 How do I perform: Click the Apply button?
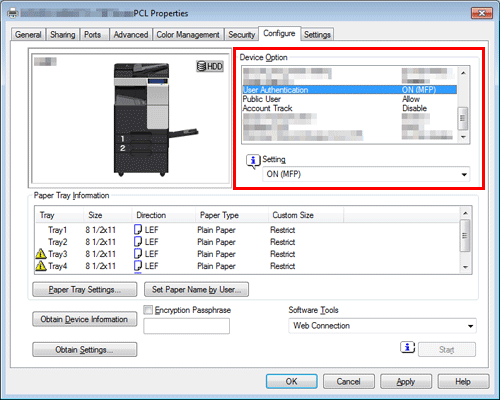click(x=406, y=381)
